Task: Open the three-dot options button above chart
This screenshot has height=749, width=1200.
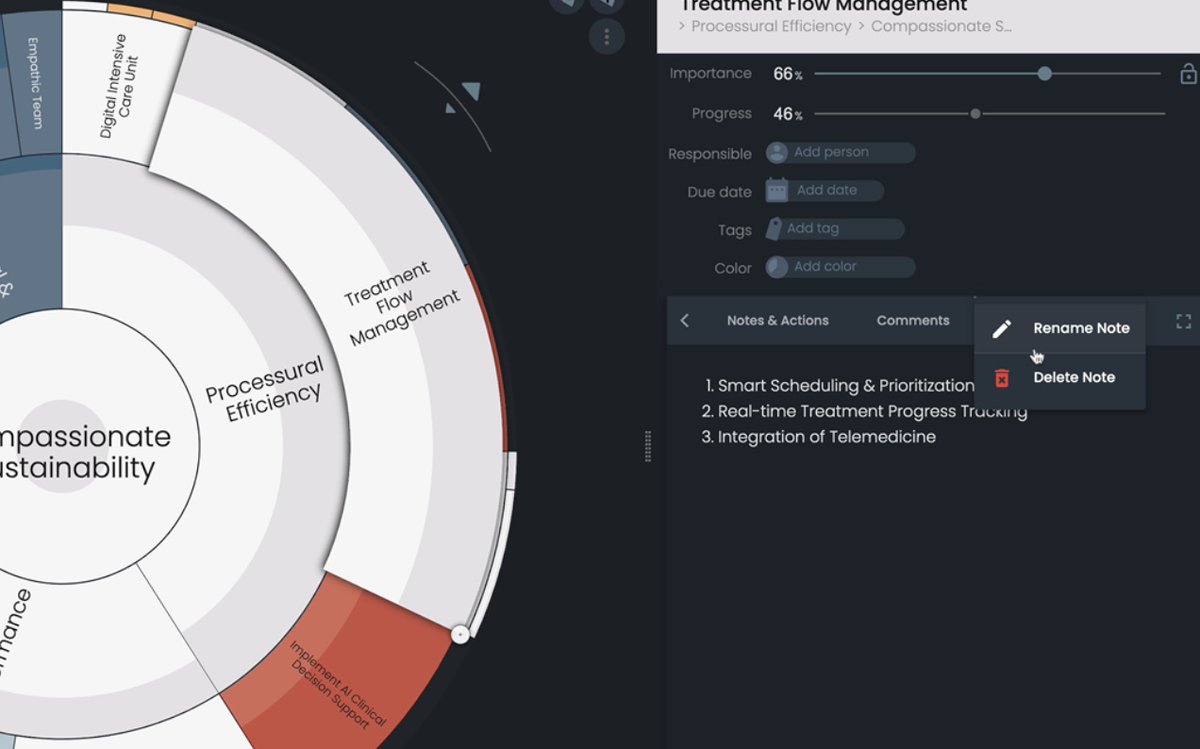Action: click(x=606, y=37)
